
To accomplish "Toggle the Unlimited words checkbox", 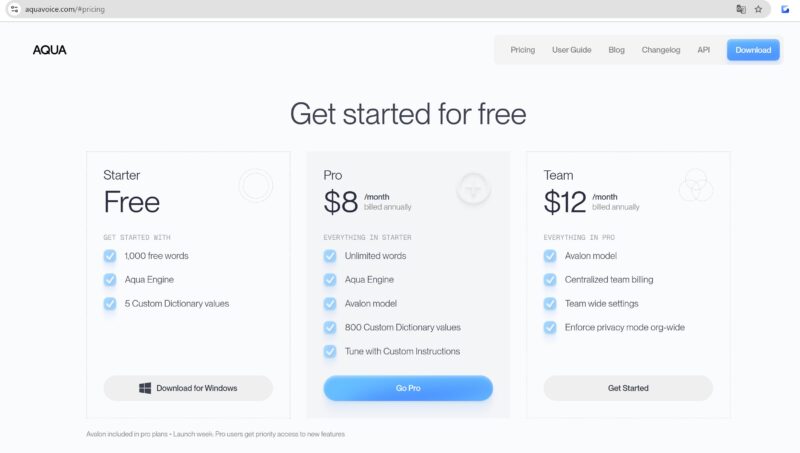I will coord(330,256).
